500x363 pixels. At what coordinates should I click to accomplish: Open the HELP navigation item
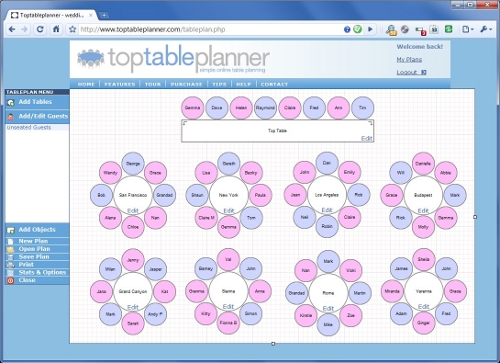click(243, 84)
